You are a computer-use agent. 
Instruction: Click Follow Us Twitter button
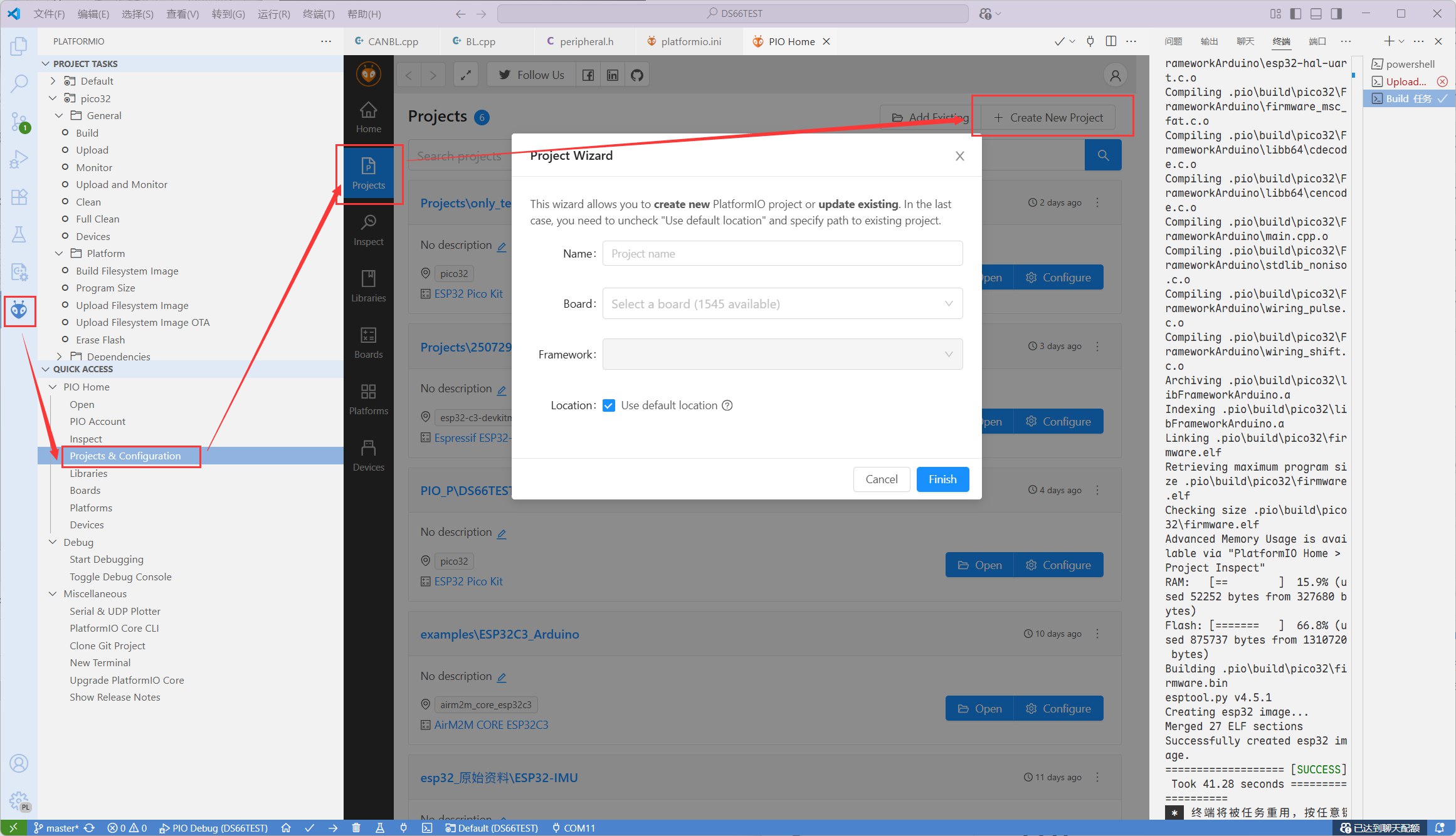(x=531, y=75)
